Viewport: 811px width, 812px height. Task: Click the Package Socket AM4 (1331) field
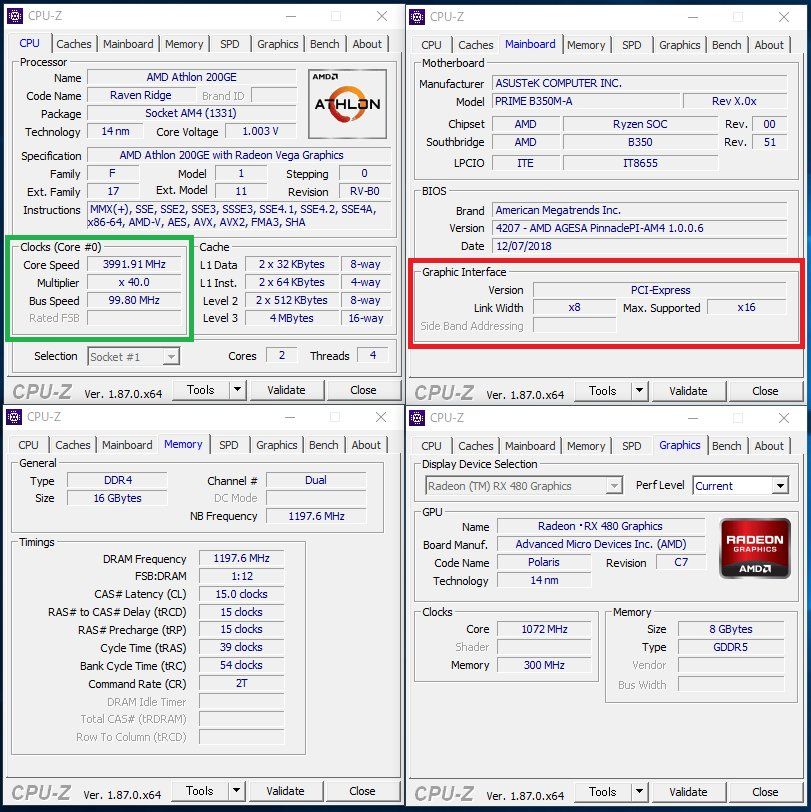192,113
